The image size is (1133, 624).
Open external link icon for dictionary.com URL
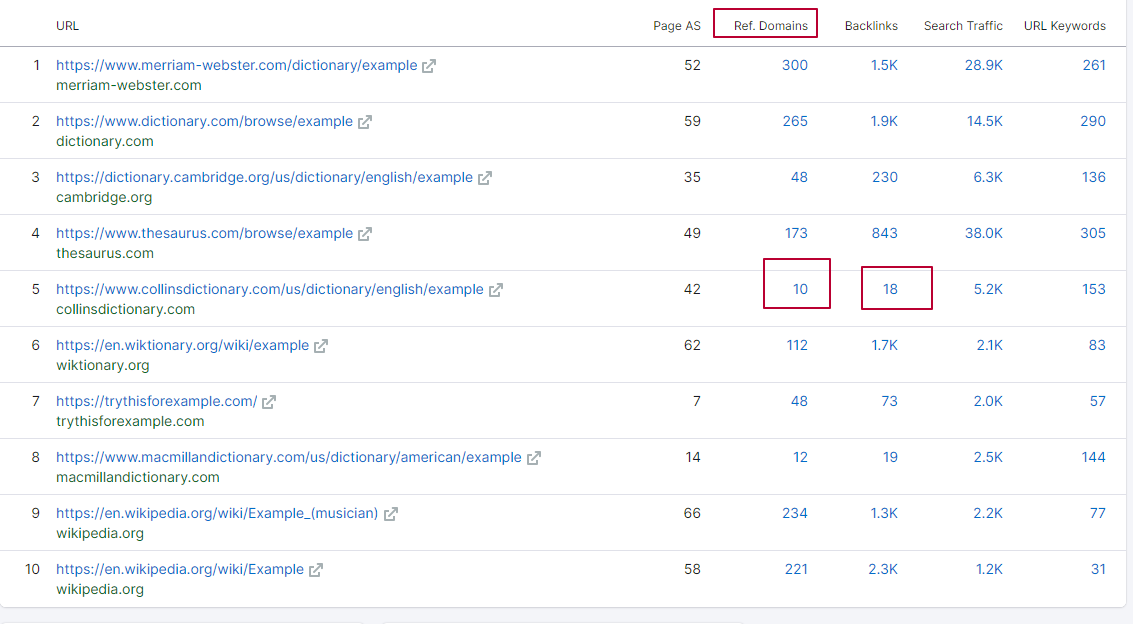point(365,122)
